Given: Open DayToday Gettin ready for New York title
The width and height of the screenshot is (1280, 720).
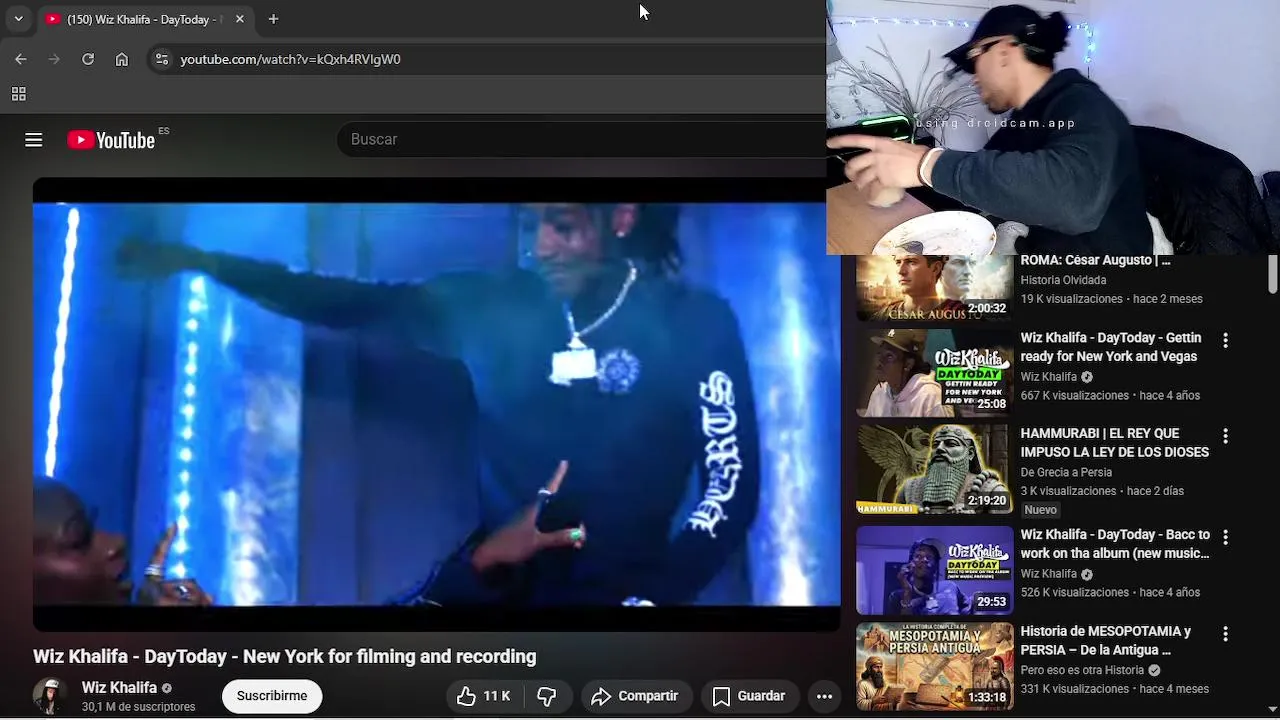Looking at the screenshot, I should [1111, 347].
